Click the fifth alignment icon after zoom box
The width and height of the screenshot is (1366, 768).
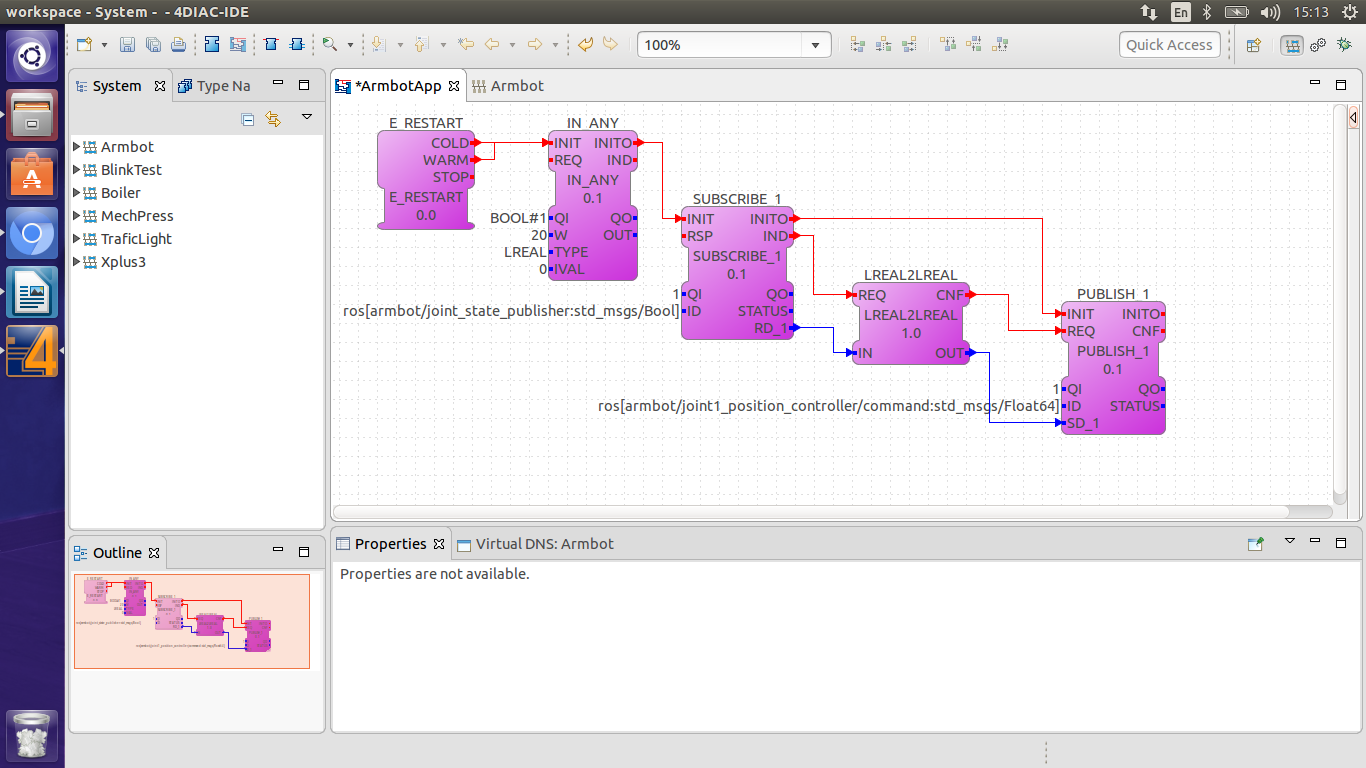click(974, 45)
